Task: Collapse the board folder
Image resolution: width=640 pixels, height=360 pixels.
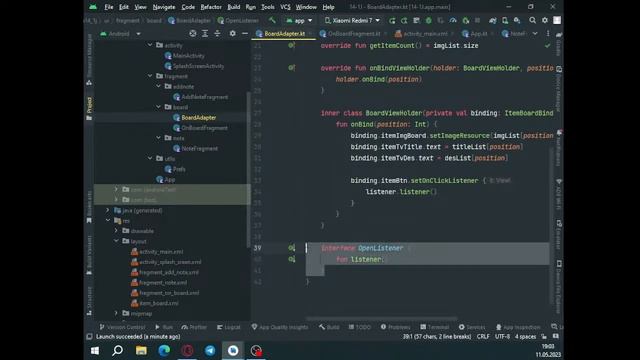Action: [x=158, y=107]
